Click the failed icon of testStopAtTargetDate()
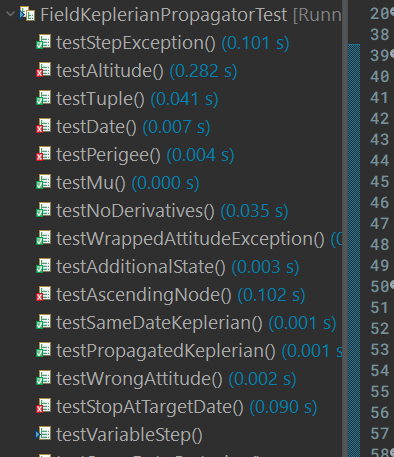Viewport: 394px width, 457px height. coord(44,406)
